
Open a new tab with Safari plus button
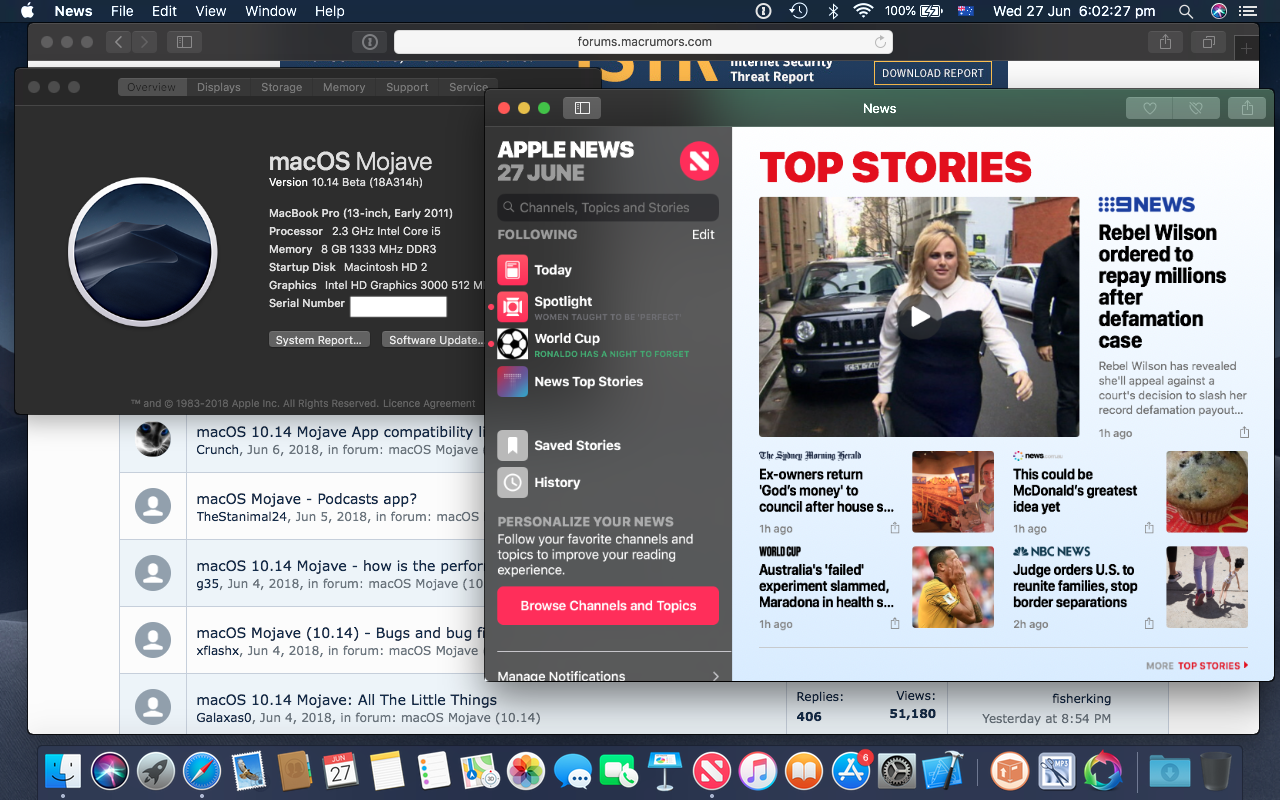pyautogui.click(x=1246, y=48)
